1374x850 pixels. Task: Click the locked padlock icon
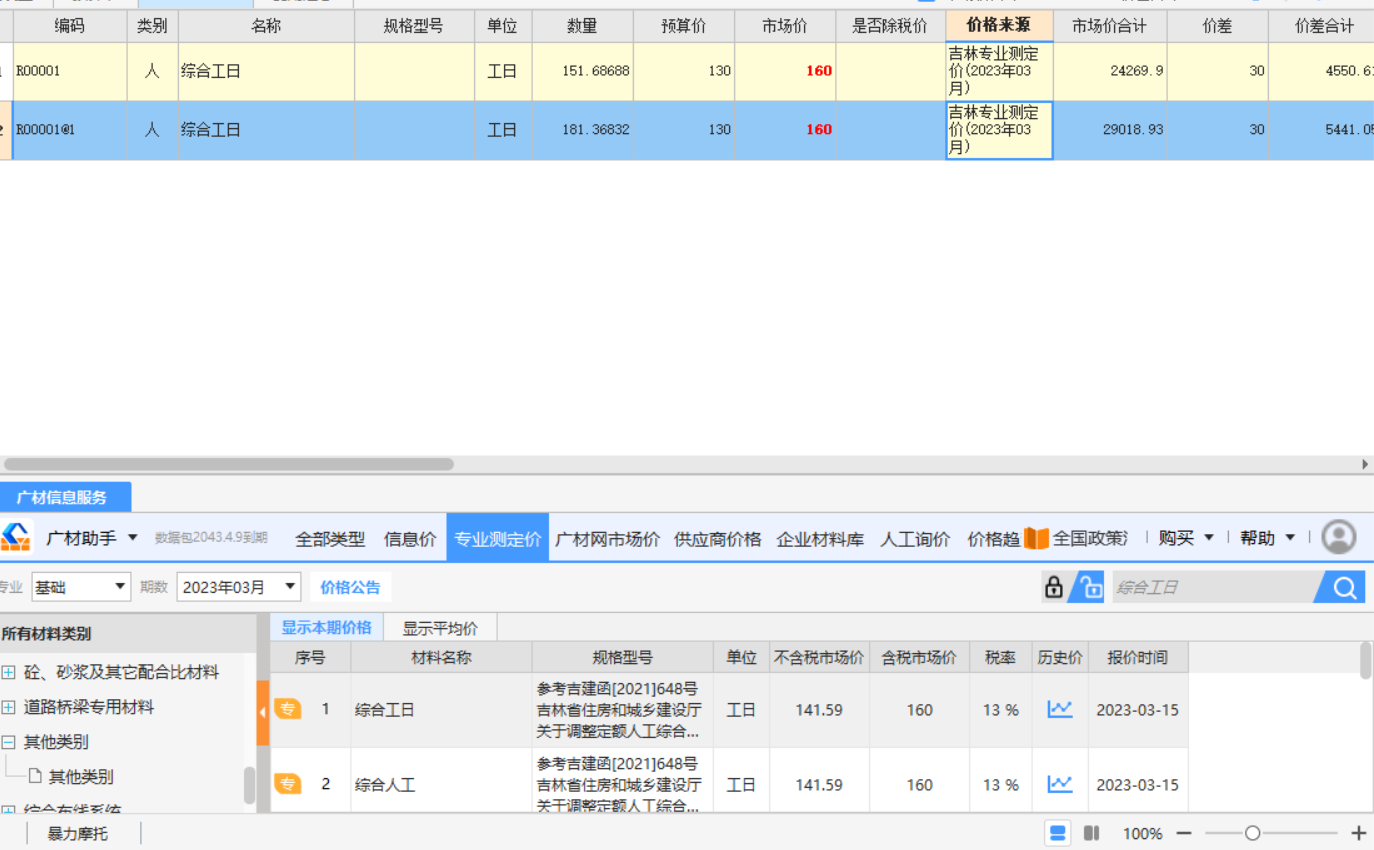click(1053, 587)
